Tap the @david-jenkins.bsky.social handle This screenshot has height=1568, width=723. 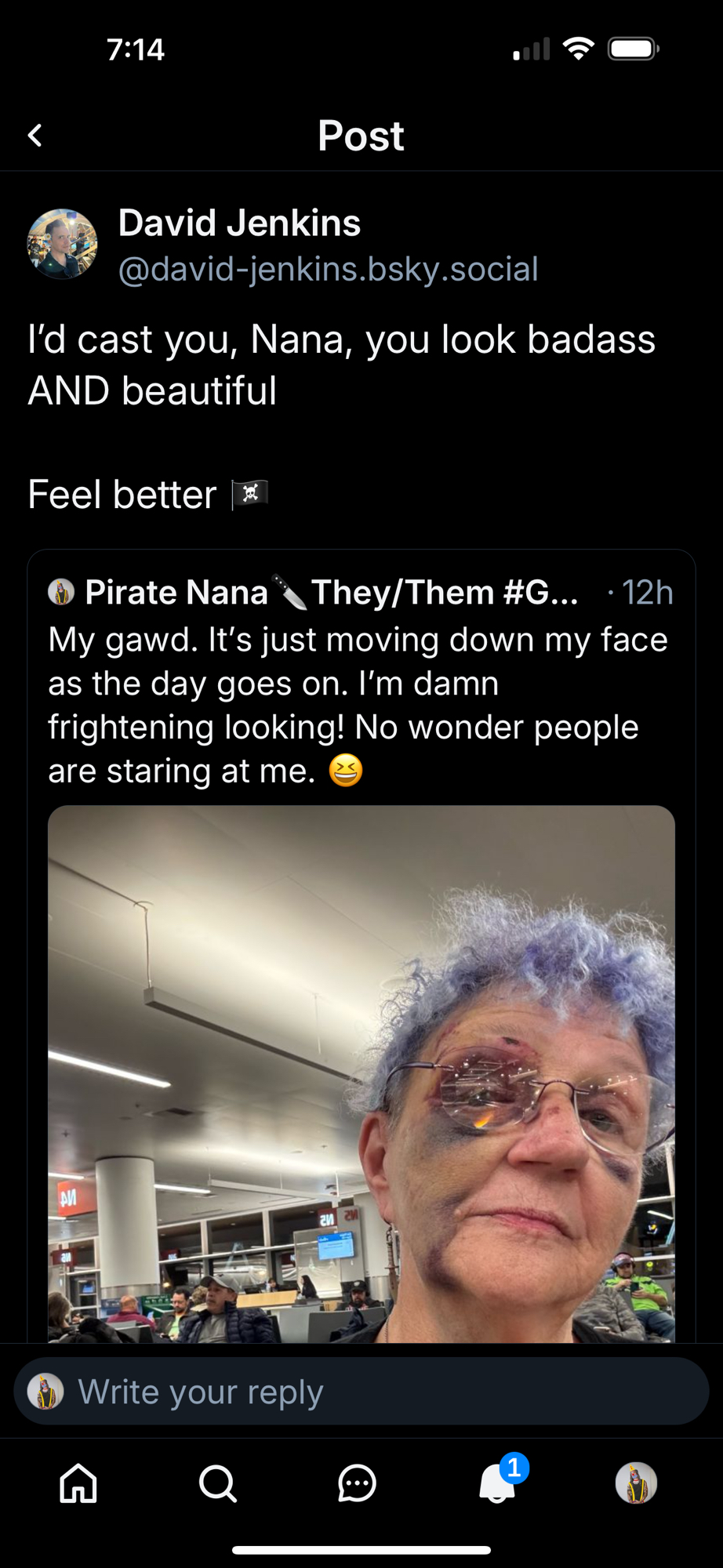(x=328, y=270)
